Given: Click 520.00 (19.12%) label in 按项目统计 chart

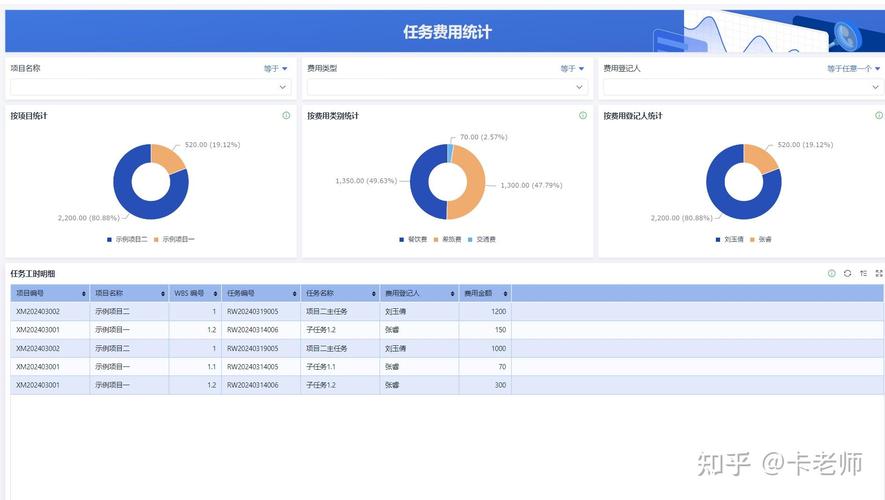Looking at the screenshot, I should (212, 145).
